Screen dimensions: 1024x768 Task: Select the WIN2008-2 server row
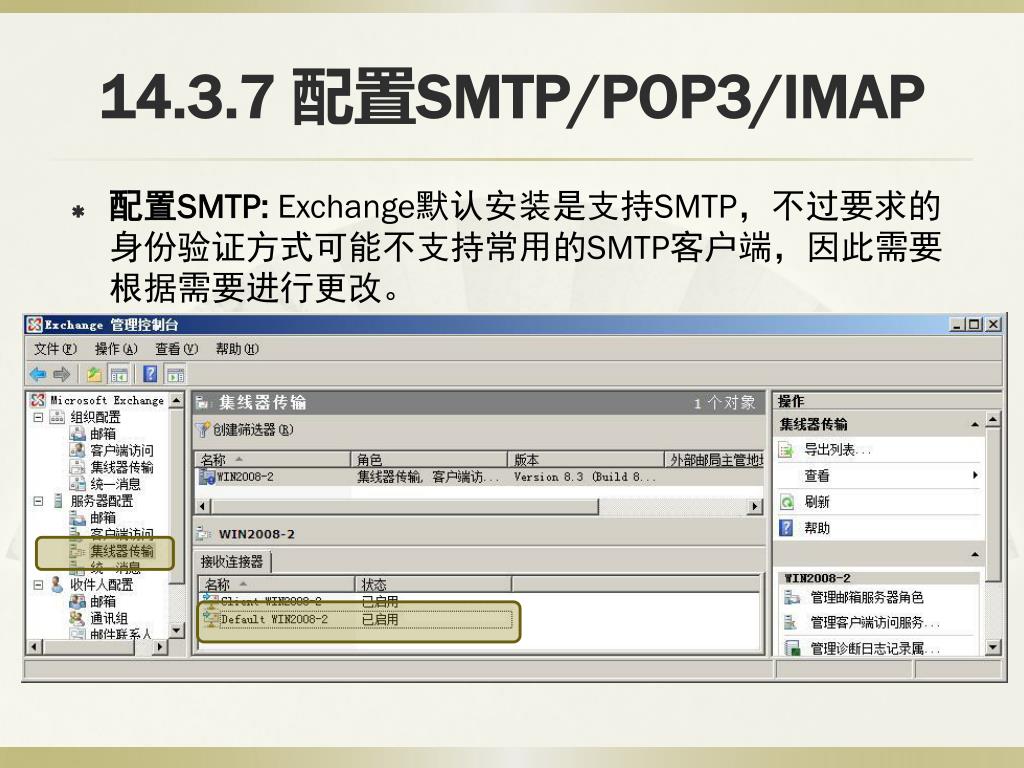(479, 477)
